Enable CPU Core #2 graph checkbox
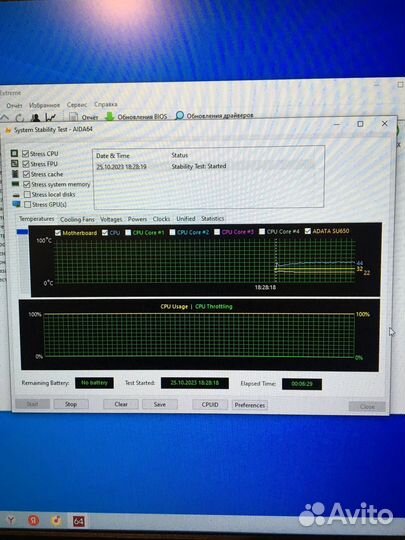405x540 pixels. tap(173, 232)
